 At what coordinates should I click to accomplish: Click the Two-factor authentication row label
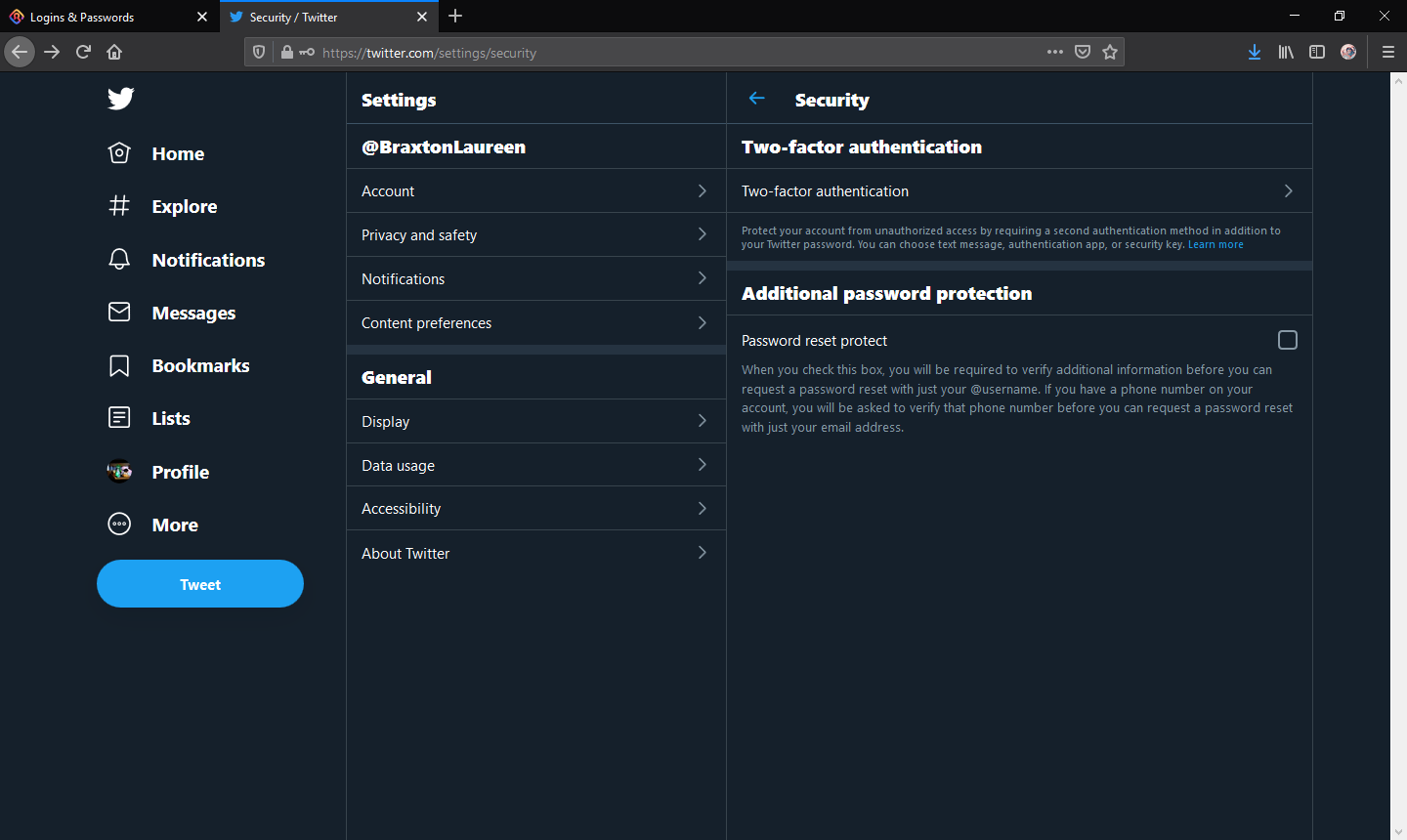(825, 191)
